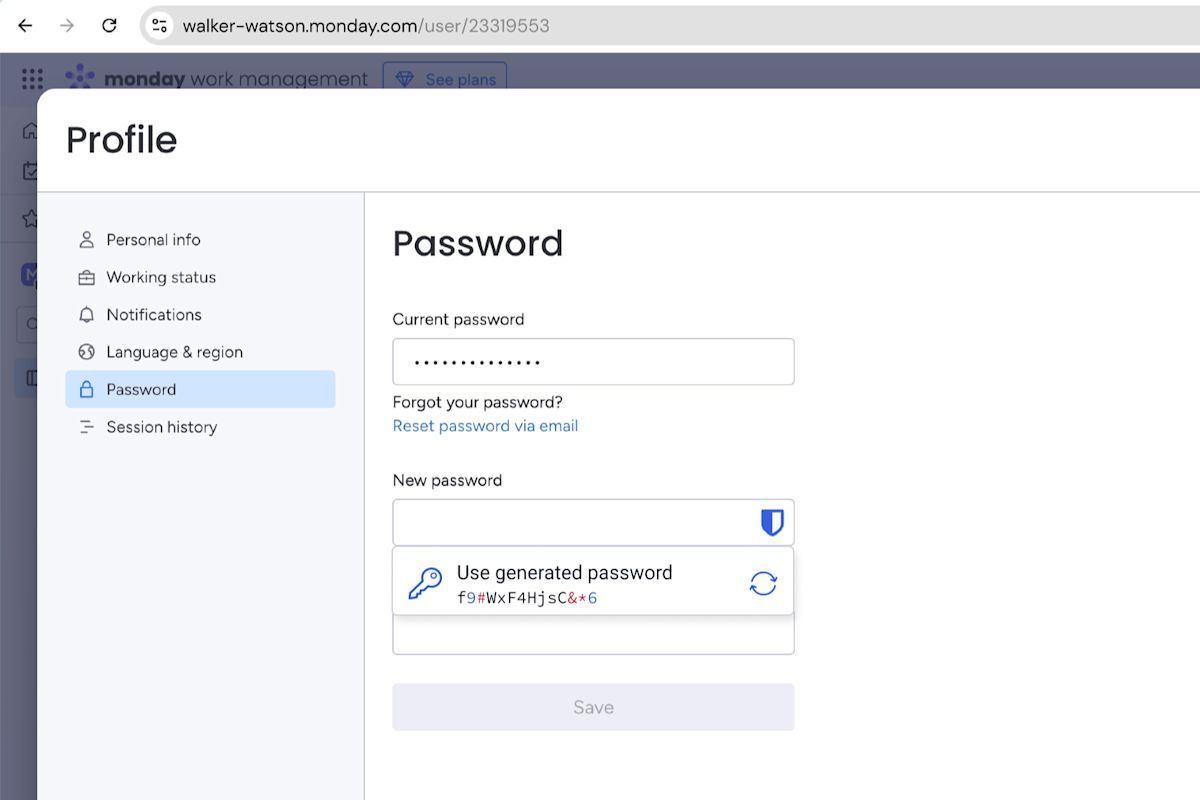This screenshot has height=800, width=1200.
Task: Click Reset password via email link
Action: pos(485,426)
